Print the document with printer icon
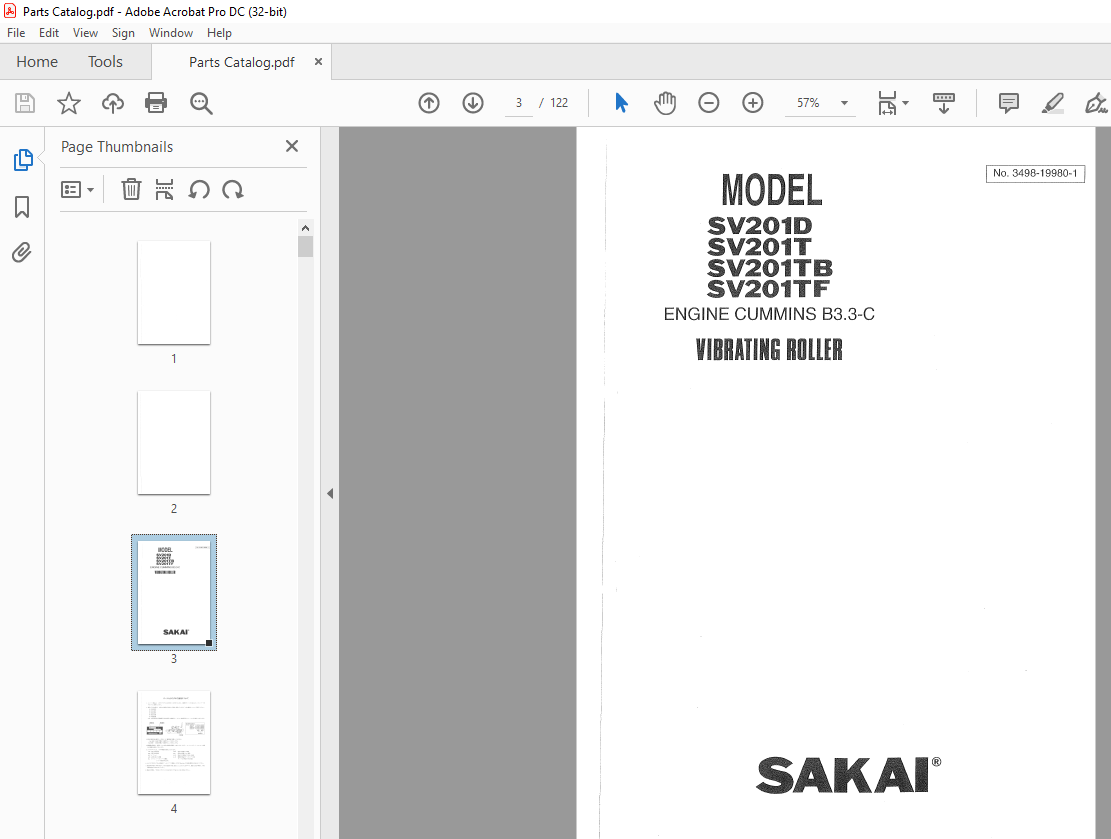The width and height of the screenshot is (1111, 839). pyautogui.click(x=156, y=103)
